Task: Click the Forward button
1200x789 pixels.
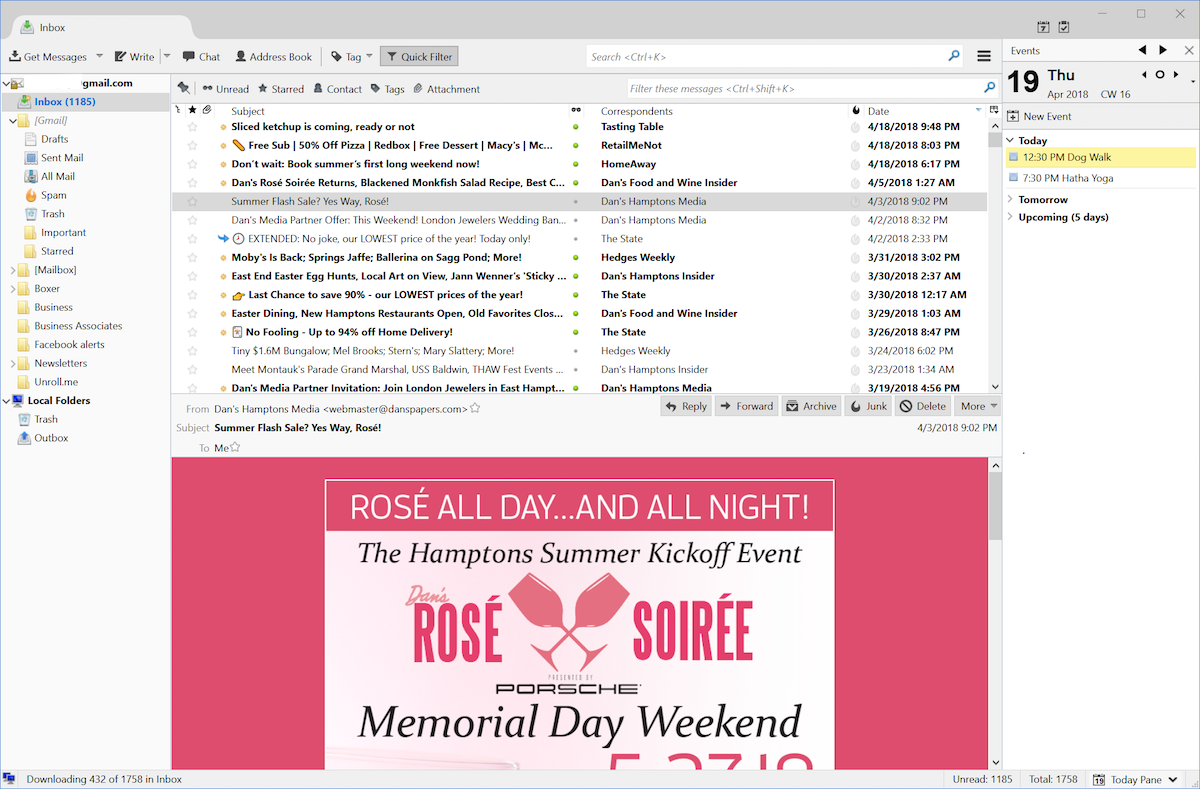Action: 746,406
